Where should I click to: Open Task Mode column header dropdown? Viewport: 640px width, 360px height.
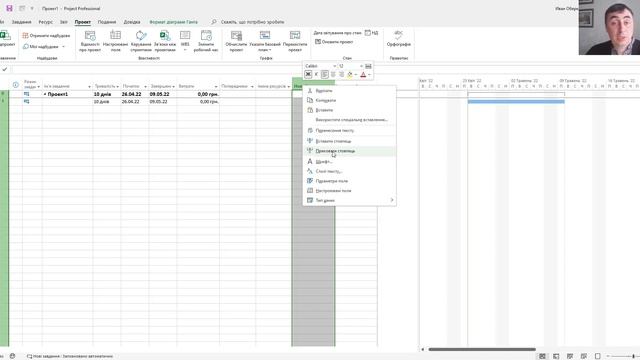coord(39,87)
